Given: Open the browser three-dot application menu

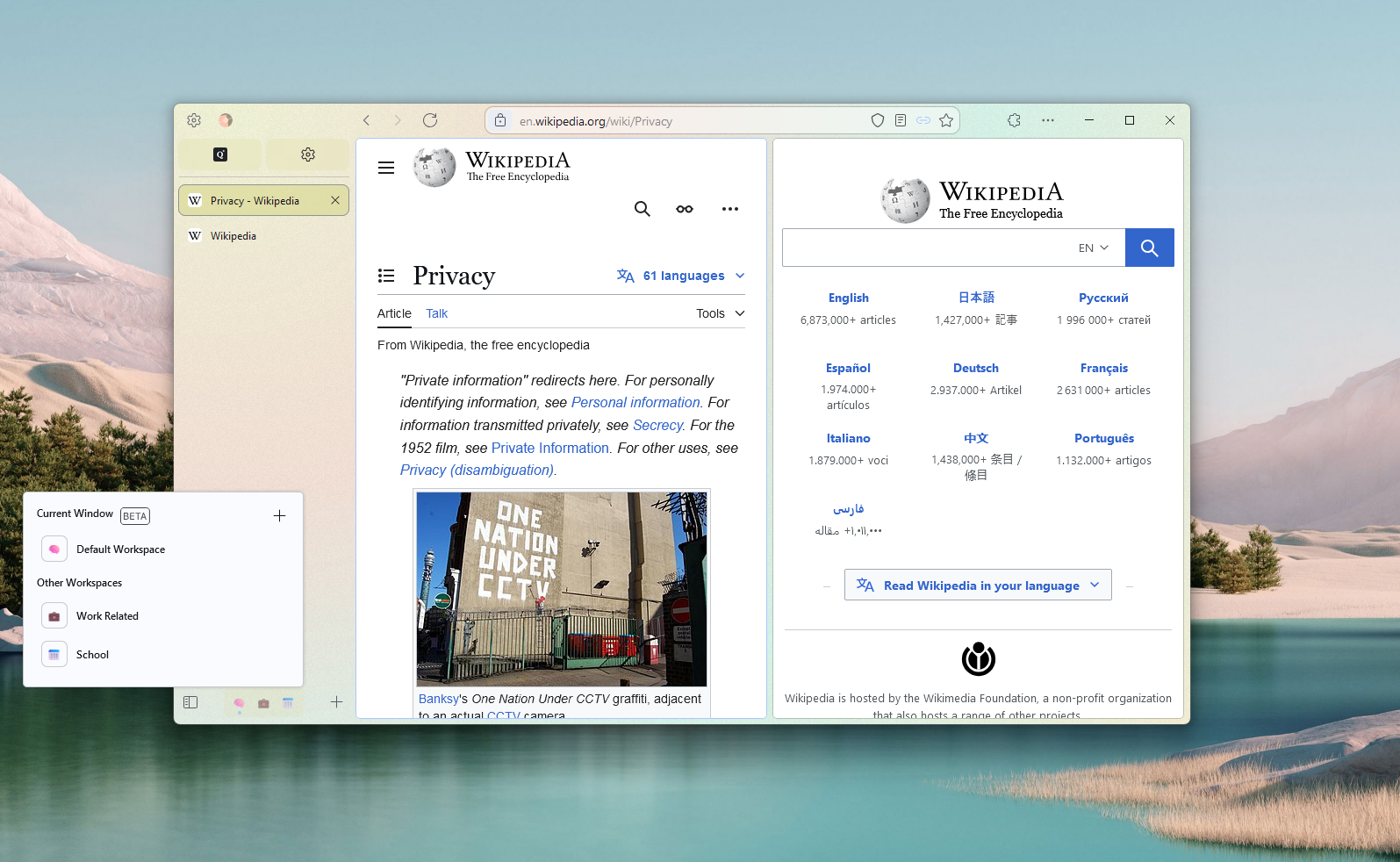Looking at the screenshot, I should tap(1048, 120).
